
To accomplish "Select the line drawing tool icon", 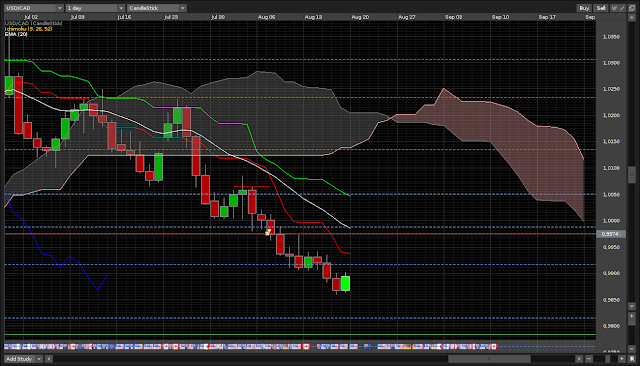I will (622, 8).
